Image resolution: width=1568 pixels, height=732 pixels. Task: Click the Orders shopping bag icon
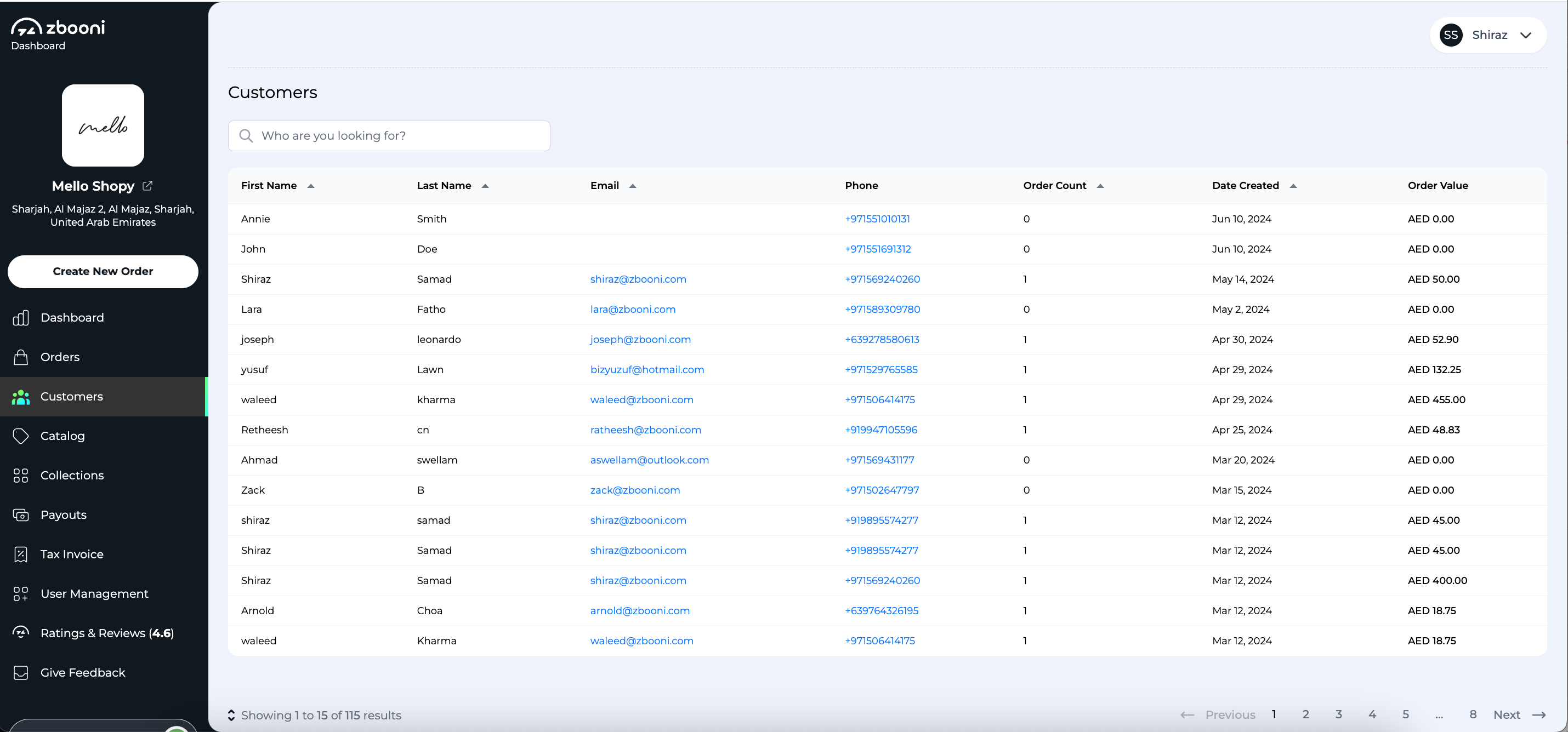click(x=21, y=357)
